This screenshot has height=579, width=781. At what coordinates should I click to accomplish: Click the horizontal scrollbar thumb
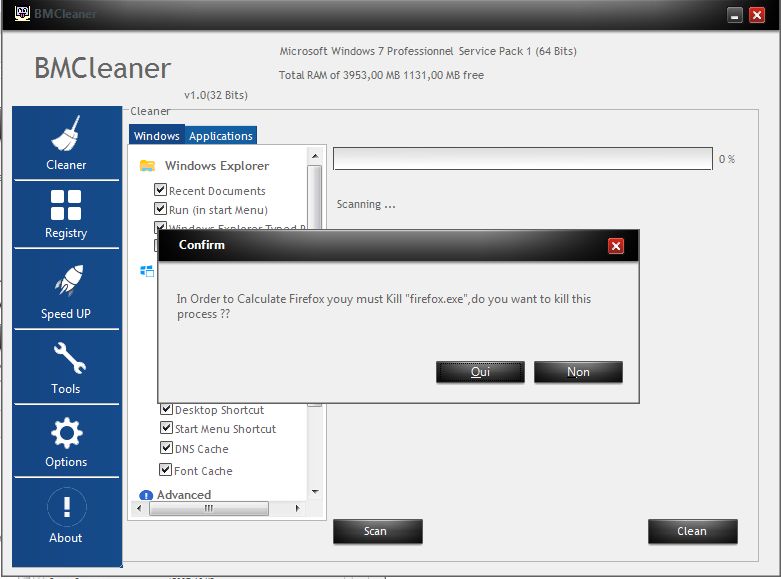tap(209, 508)
